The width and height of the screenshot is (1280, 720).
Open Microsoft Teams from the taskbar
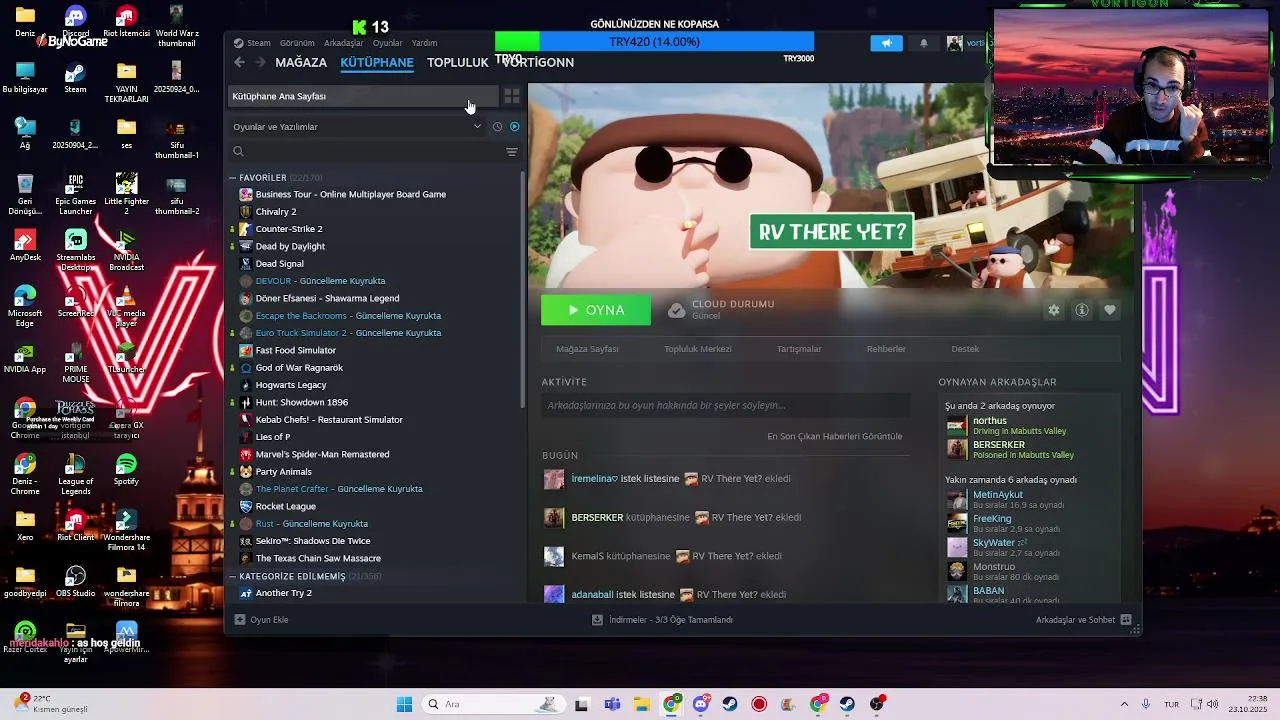(x=612, y=704)
